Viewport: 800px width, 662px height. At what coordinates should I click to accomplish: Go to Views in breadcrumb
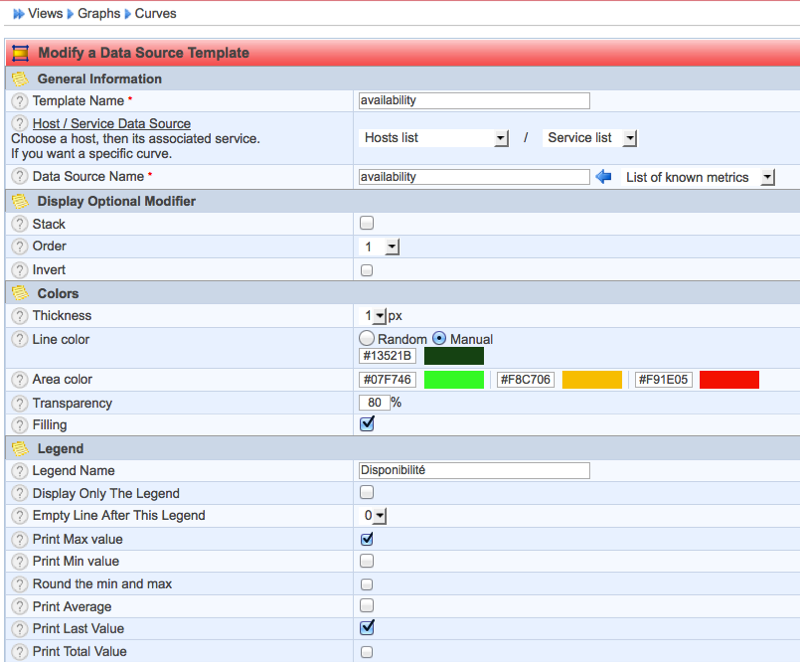(45, 14)
